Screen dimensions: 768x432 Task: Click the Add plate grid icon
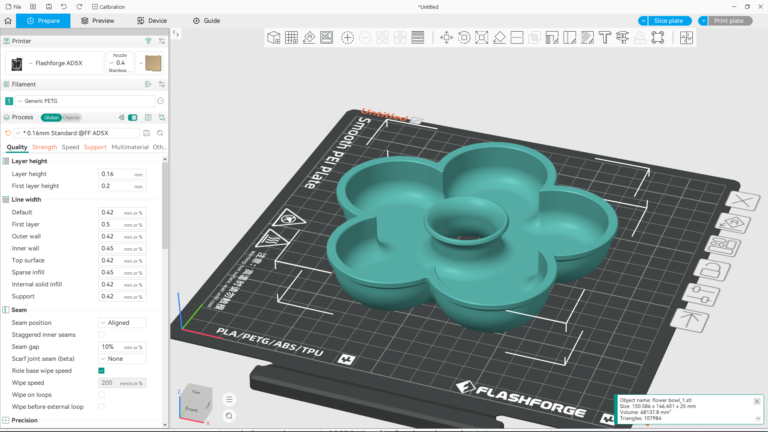(x=291, y=37)
